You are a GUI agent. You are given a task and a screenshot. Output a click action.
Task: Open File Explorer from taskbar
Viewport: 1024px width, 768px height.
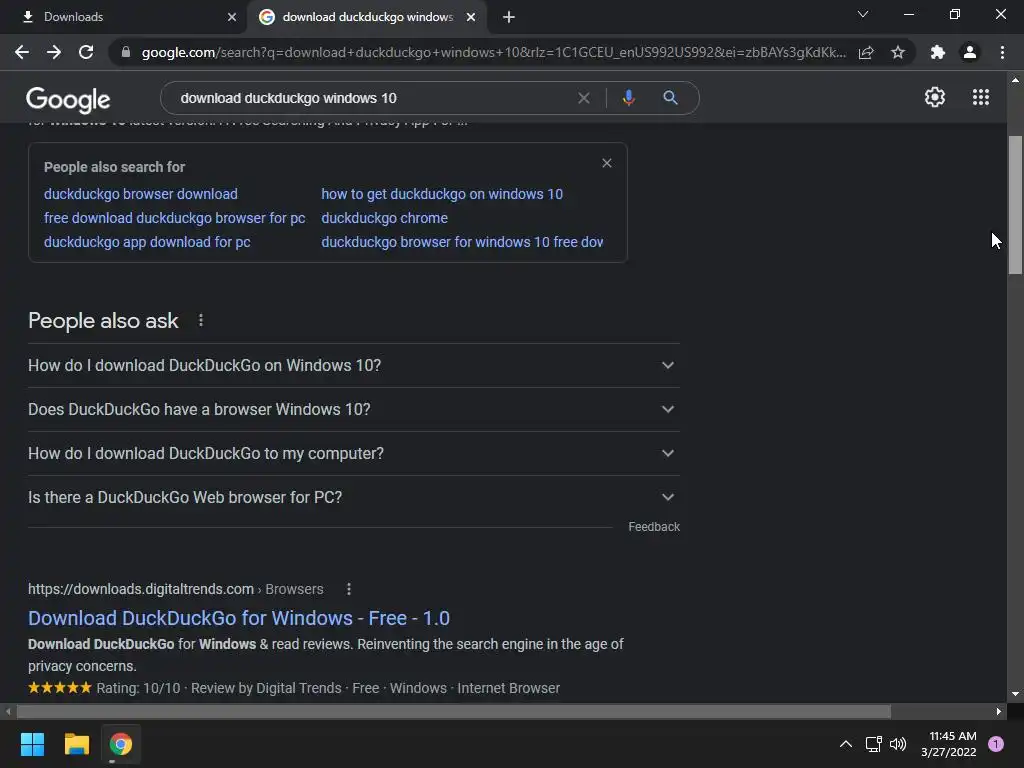(76, 744)
